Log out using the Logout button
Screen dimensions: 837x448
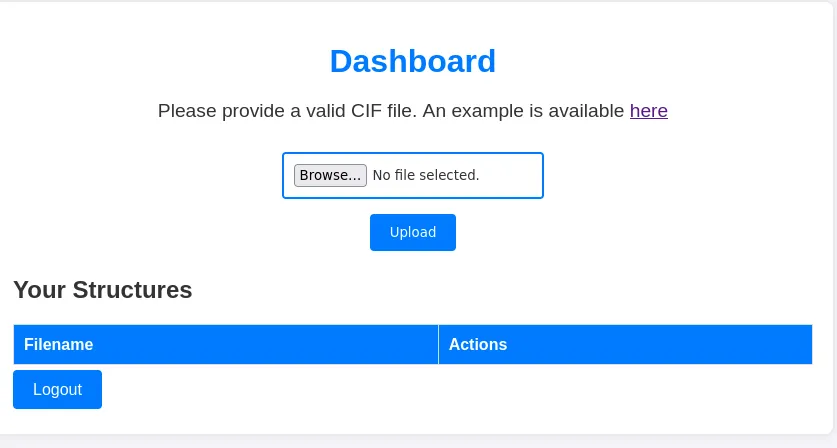point(57,390)
